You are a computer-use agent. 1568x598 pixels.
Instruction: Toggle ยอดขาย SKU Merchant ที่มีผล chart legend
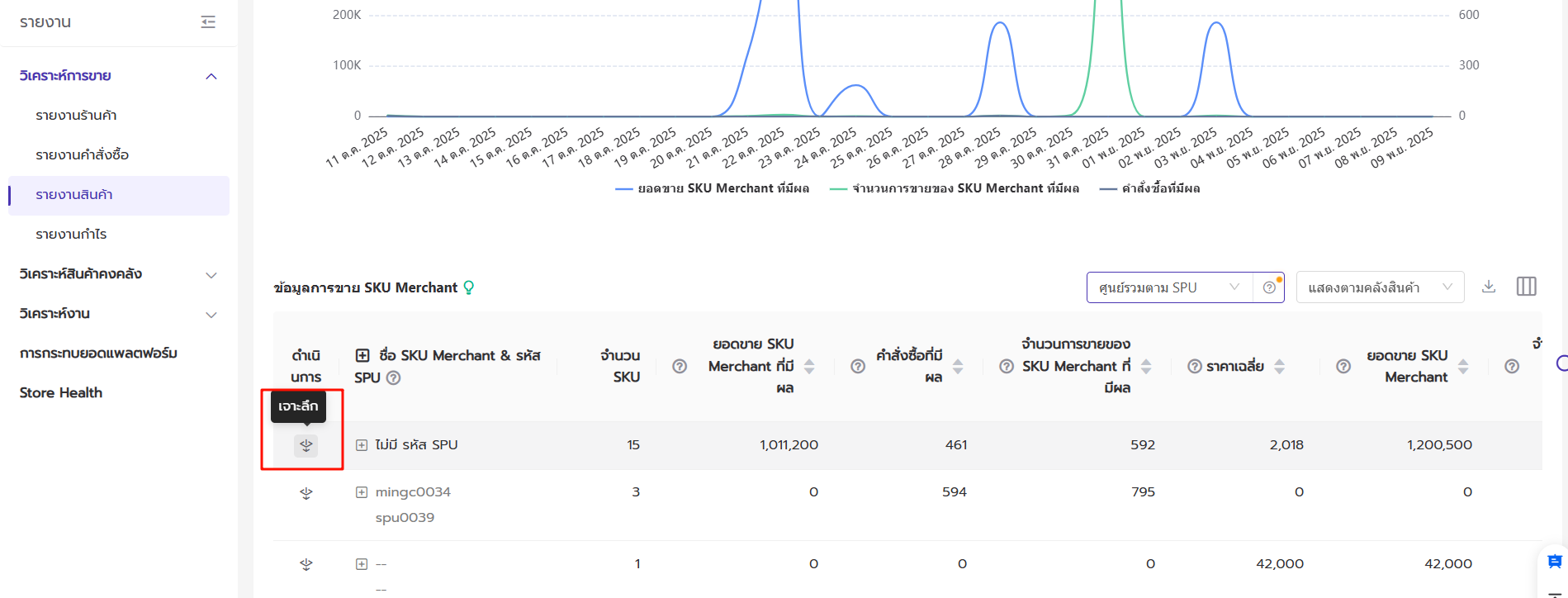tap(713, 189)
